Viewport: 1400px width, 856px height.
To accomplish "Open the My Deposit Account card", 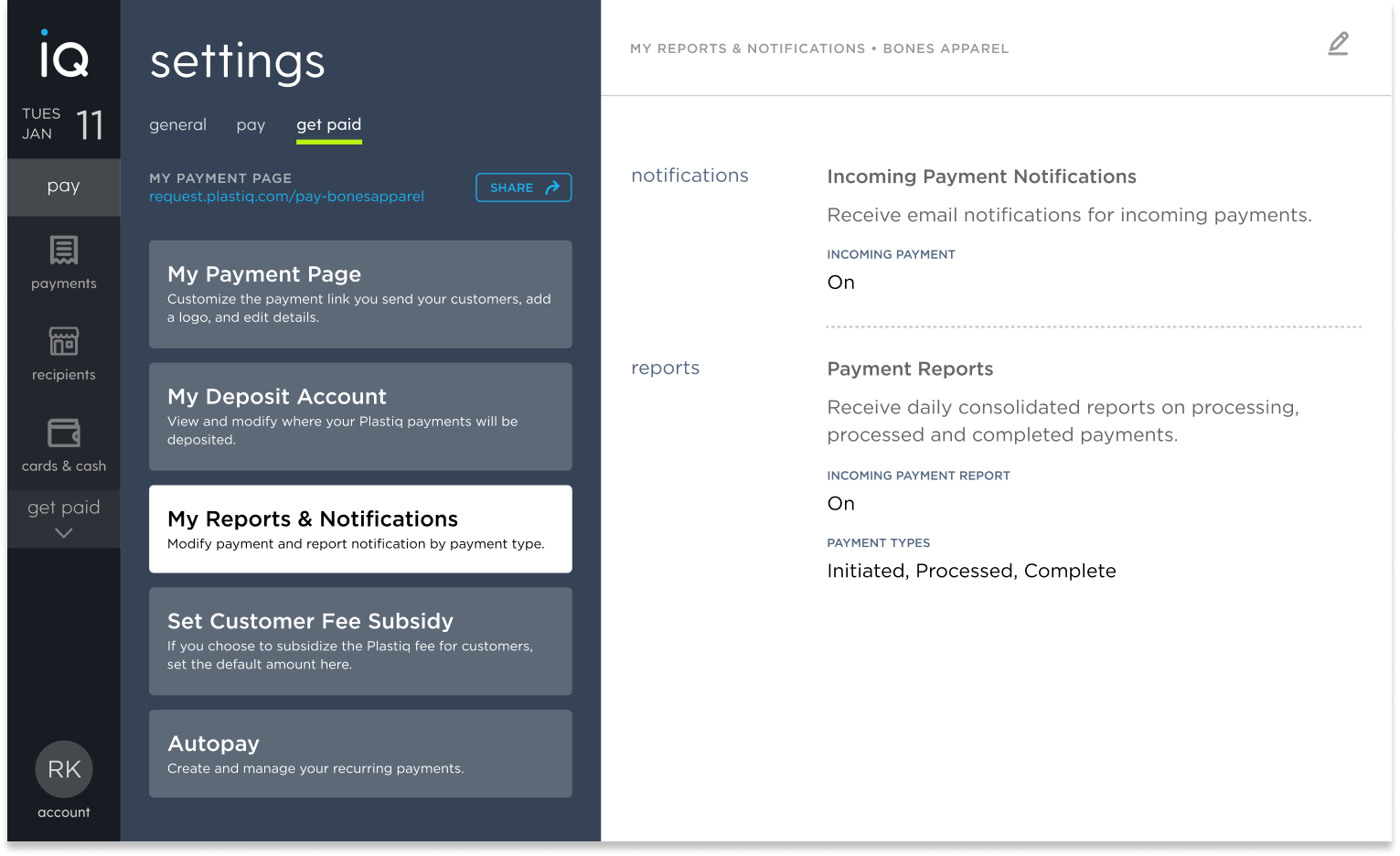I will coord(360,417).
